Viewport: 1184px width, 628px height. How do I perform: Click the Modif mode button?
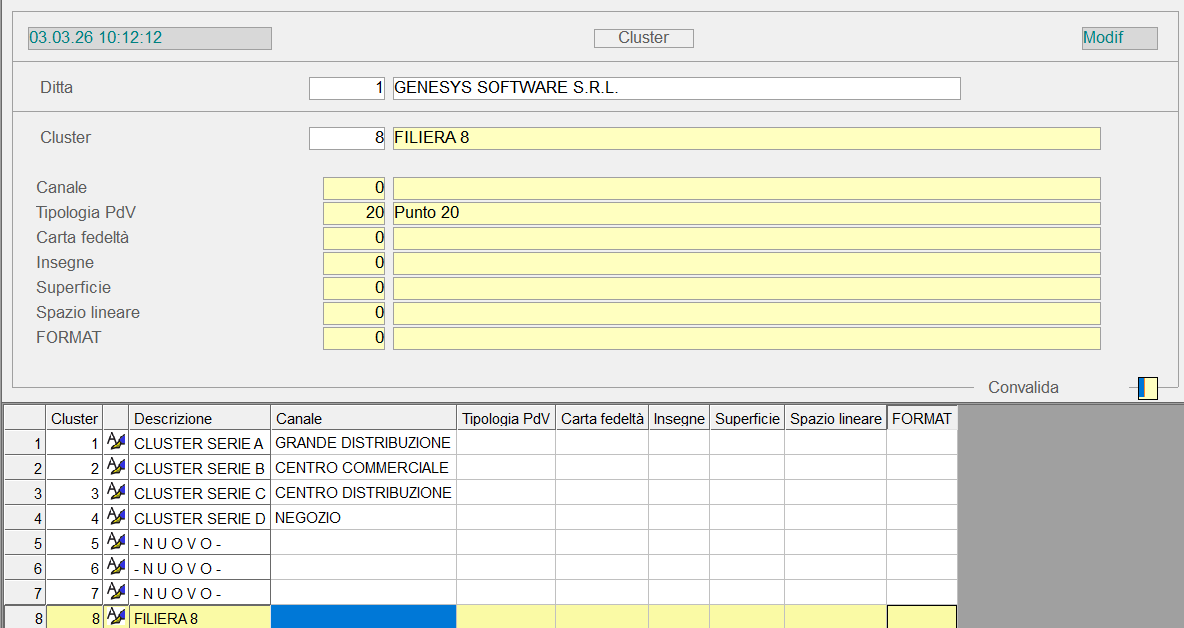pos(1119,38)
